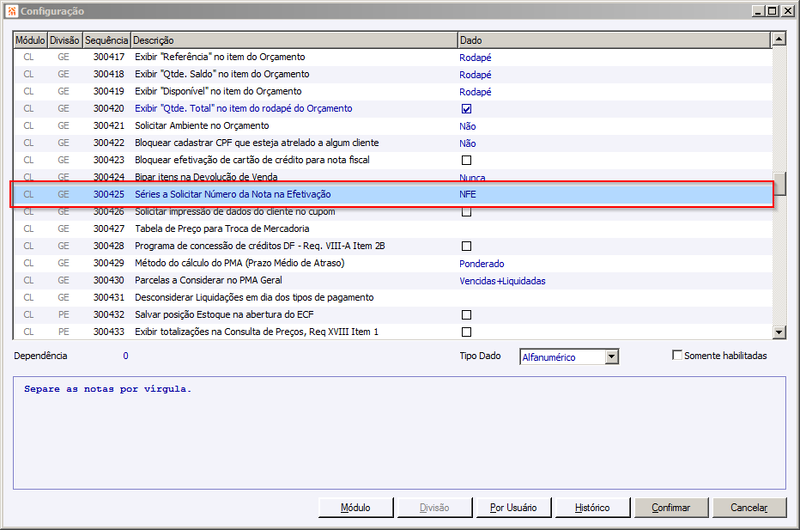Click sequence number 300433

[109, 332]
